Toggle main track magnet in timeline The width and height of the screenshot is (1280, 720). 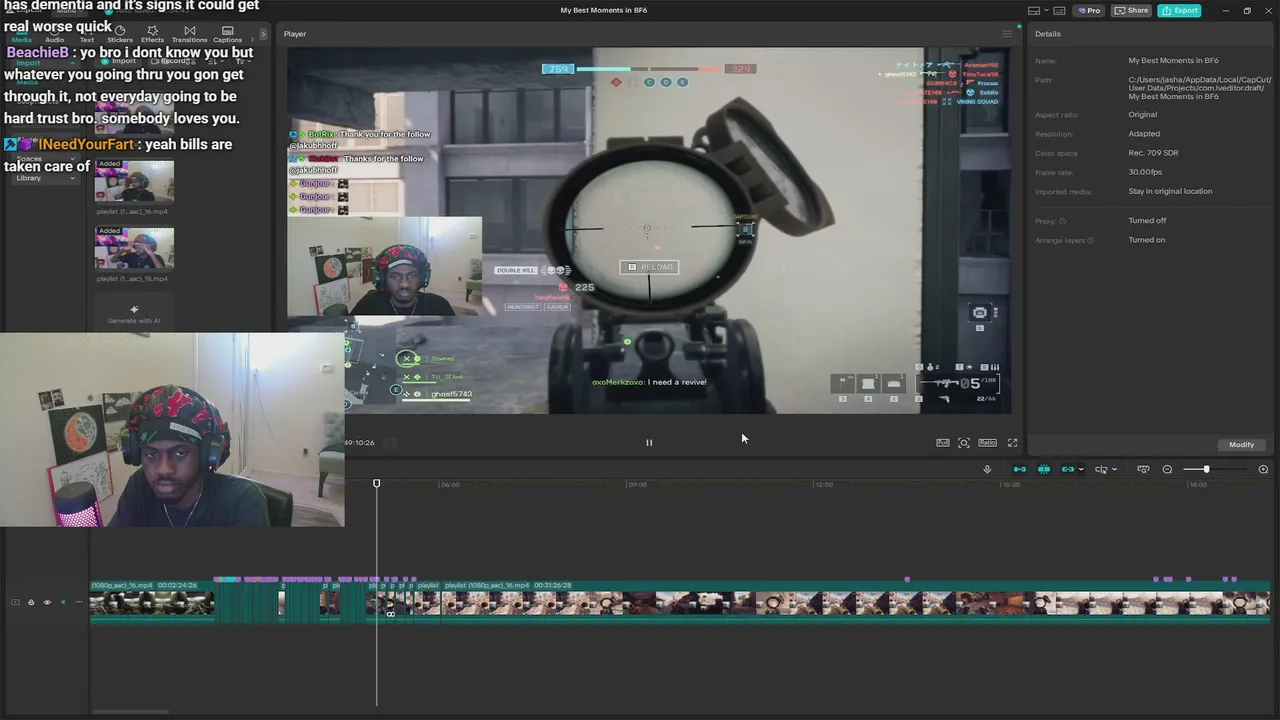click(x=1020, y=469)
